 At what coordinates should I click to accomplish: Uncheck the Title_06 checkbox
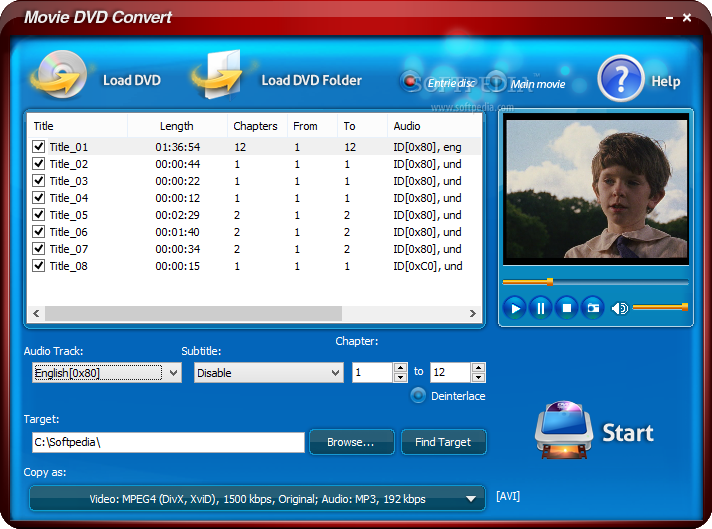pyautogui.click(x=39, y=232)
